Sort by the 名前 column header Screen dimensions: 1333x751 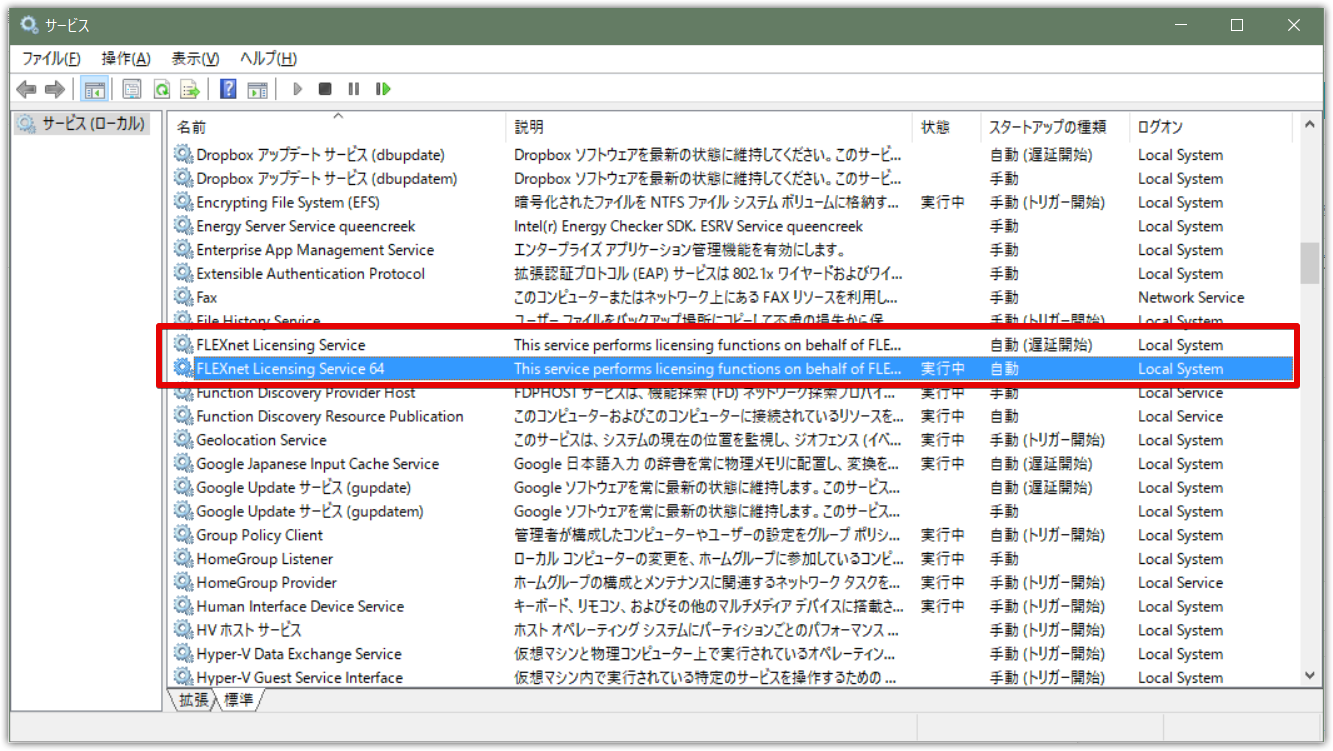[x=338, y=127]
